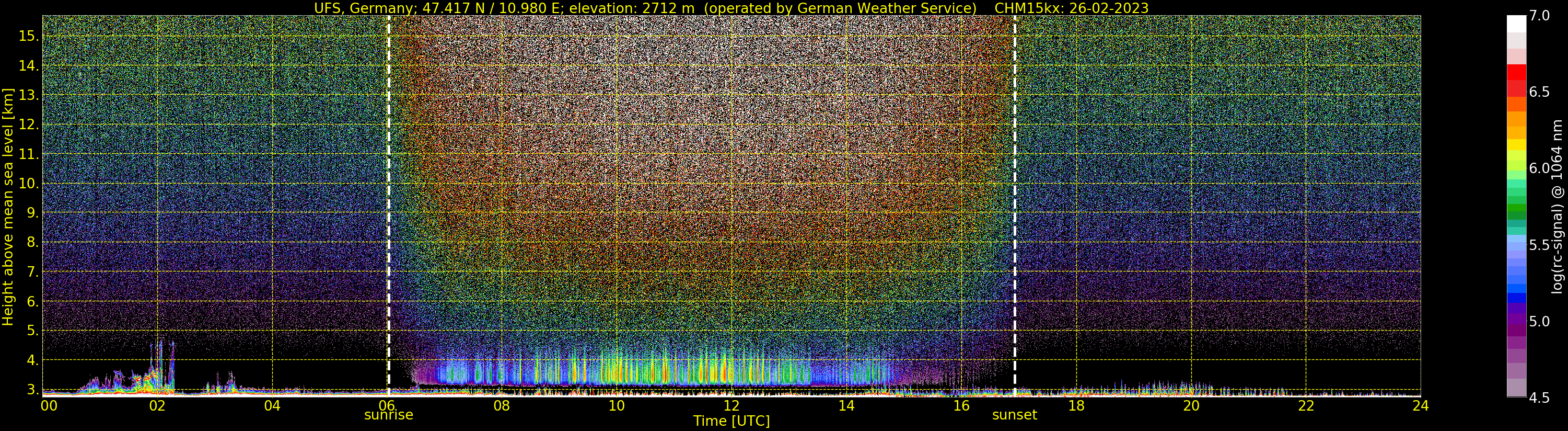Click the height axis tick label '3.'

pyautogui.click(x=32, y=390)
